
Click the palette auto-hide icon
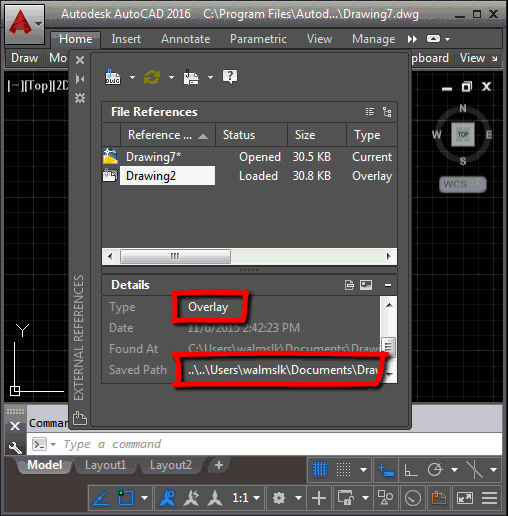tap(80, 79)
